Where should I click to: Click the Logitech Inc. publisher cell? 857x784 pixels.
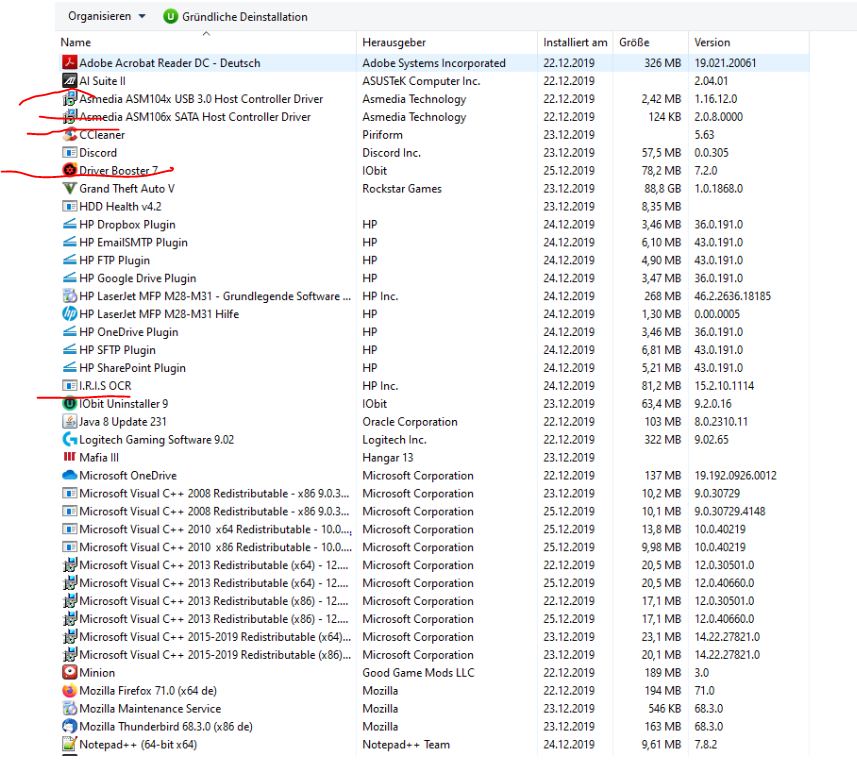click(x=394, y=440)
